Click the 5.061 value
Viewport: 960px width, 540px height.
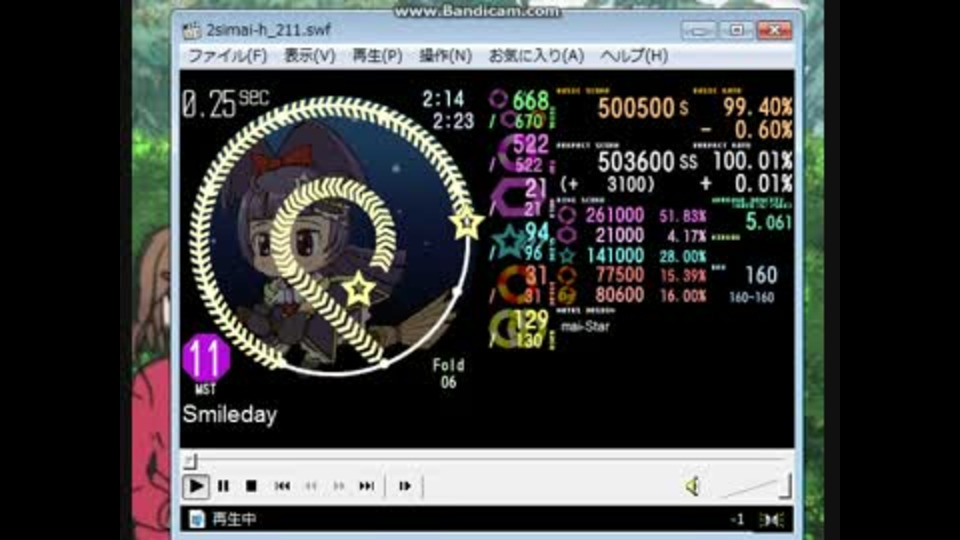coord(768,222)
